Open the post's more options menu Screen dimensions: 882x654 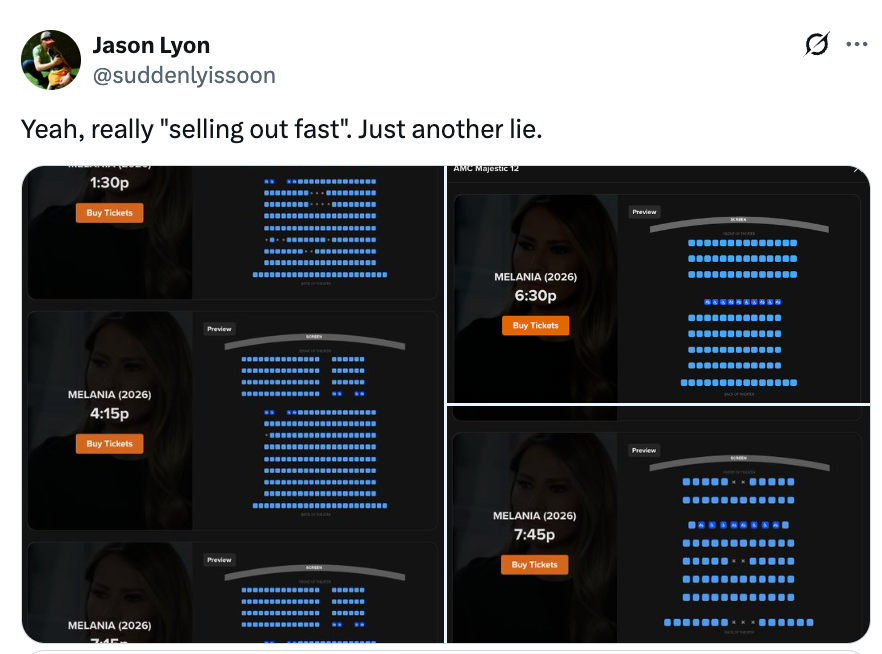pyautogui.click(x=857, y=44)
